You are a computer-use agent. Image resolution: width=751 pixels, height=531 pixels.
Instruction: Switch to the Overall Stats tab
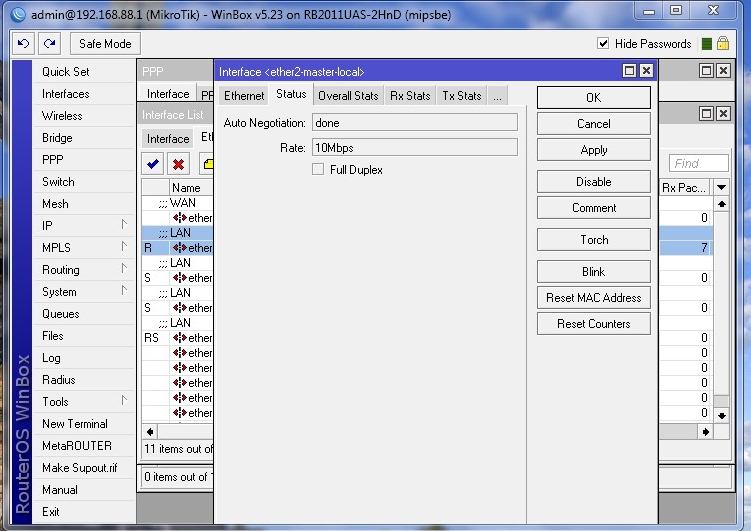(x=348, y=96)
